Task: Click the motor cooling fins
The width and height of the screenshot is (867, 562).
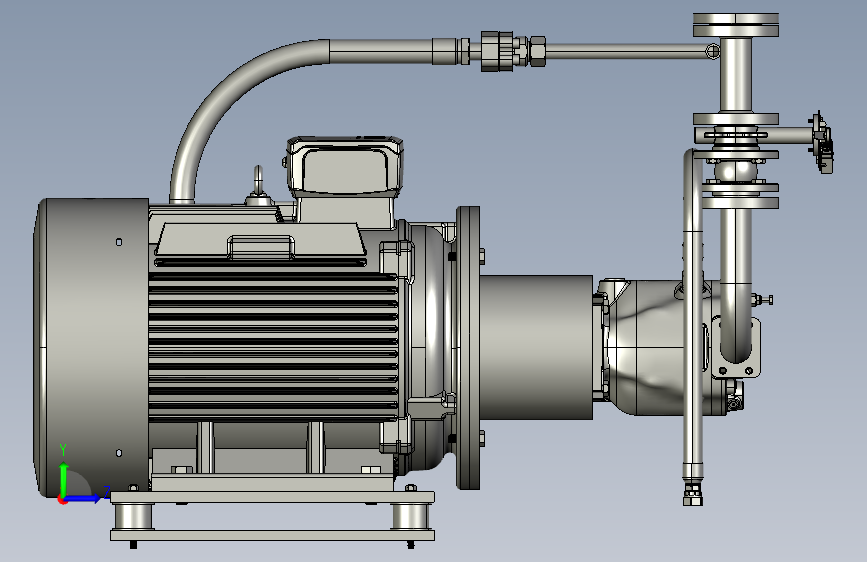Action: tap(273, 345)
